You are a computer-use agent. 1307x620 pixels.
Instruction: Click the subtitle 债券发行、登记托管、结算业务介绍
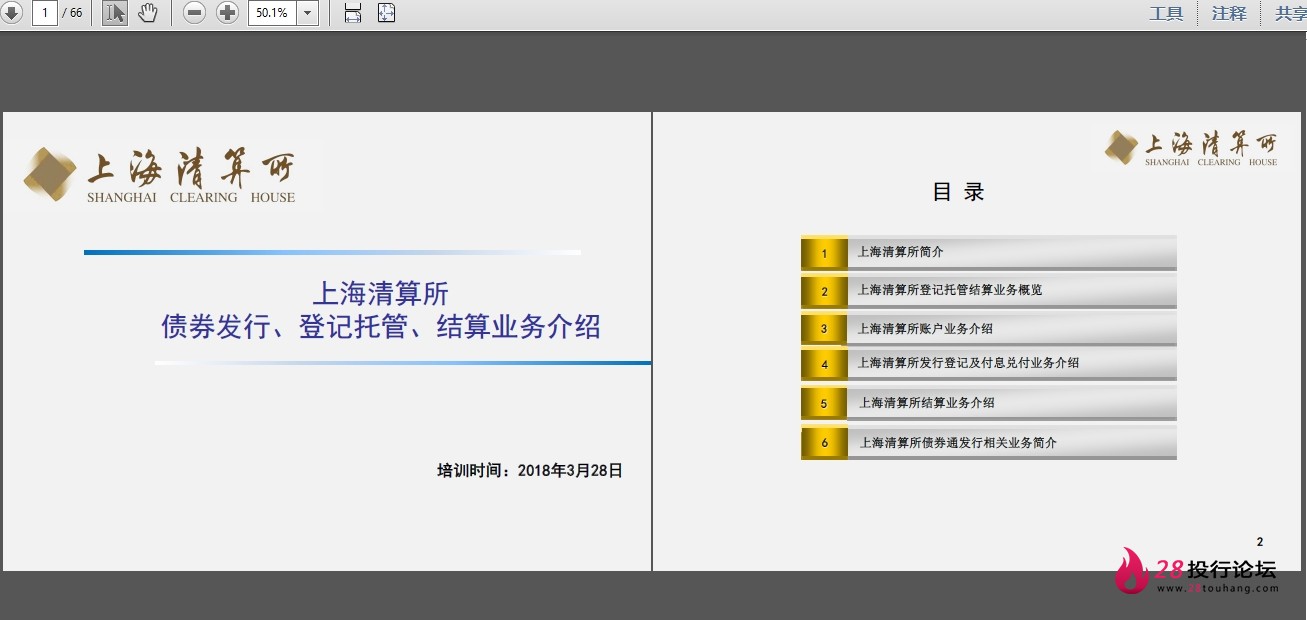click(381, 326)
